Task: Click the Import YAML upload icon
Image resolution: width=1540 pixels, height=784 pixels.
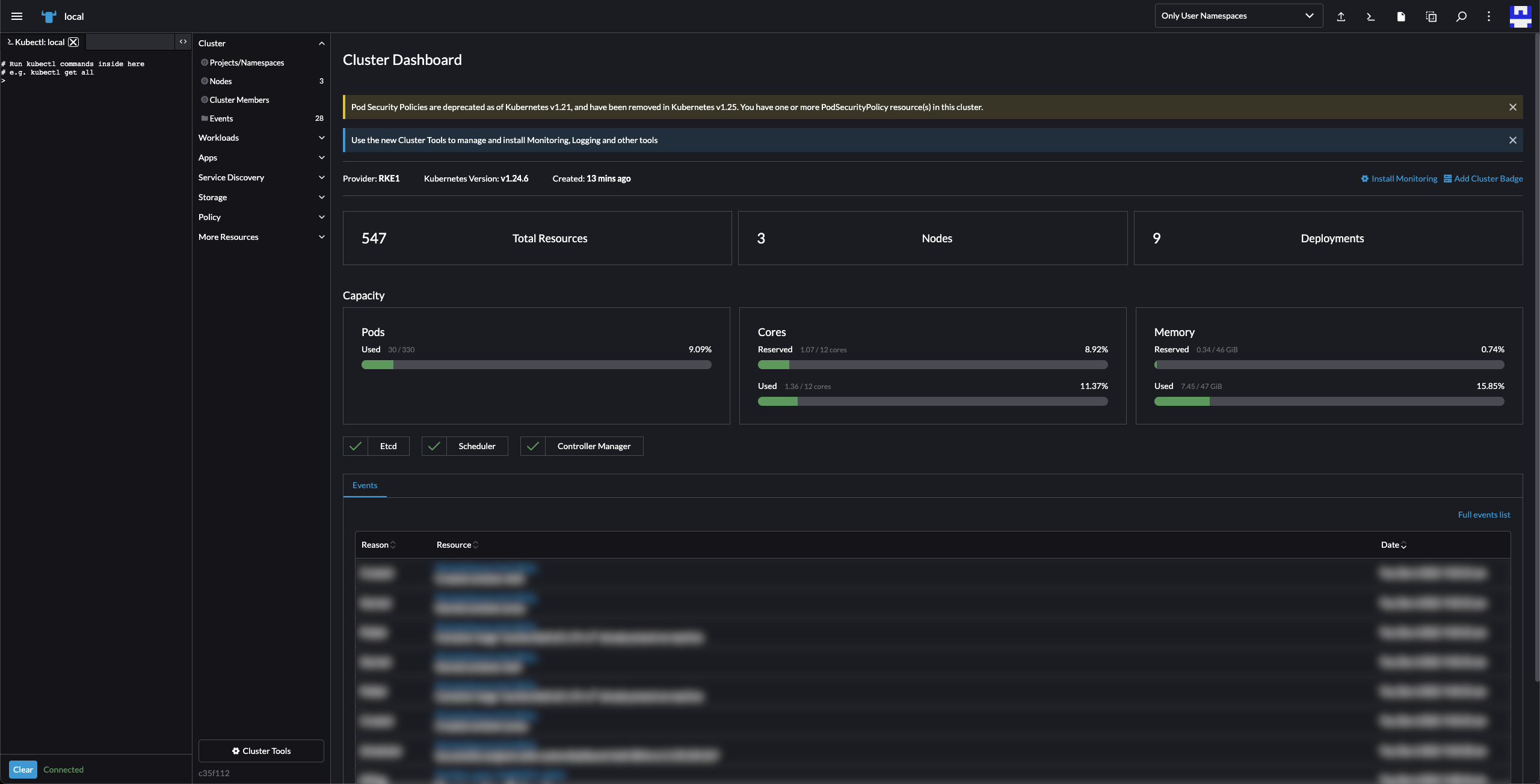Action: (1341, 16)
